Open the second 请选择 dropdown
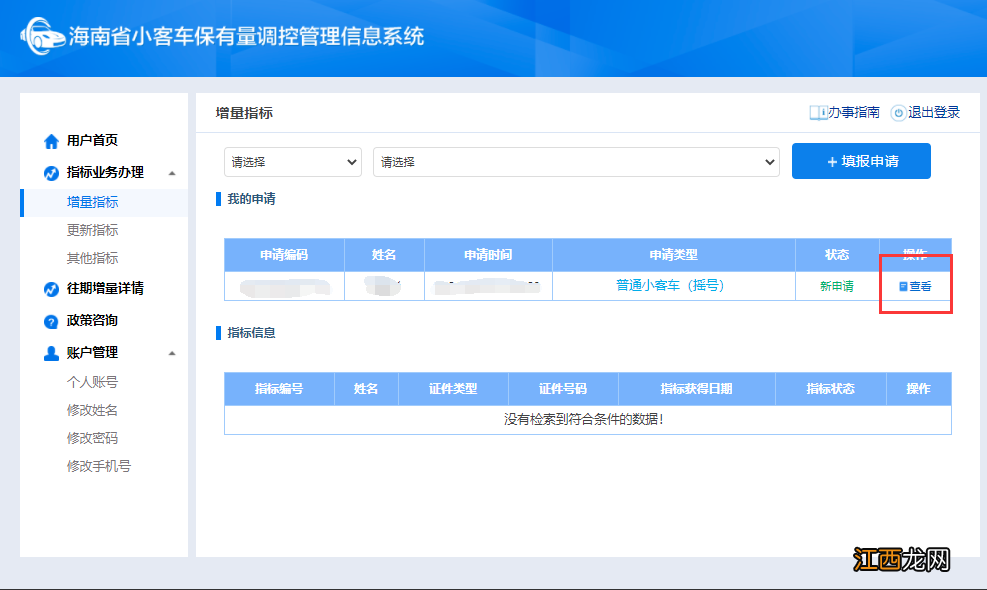Image resolution: width=987 pixels, height=590 pixels. 577,161
